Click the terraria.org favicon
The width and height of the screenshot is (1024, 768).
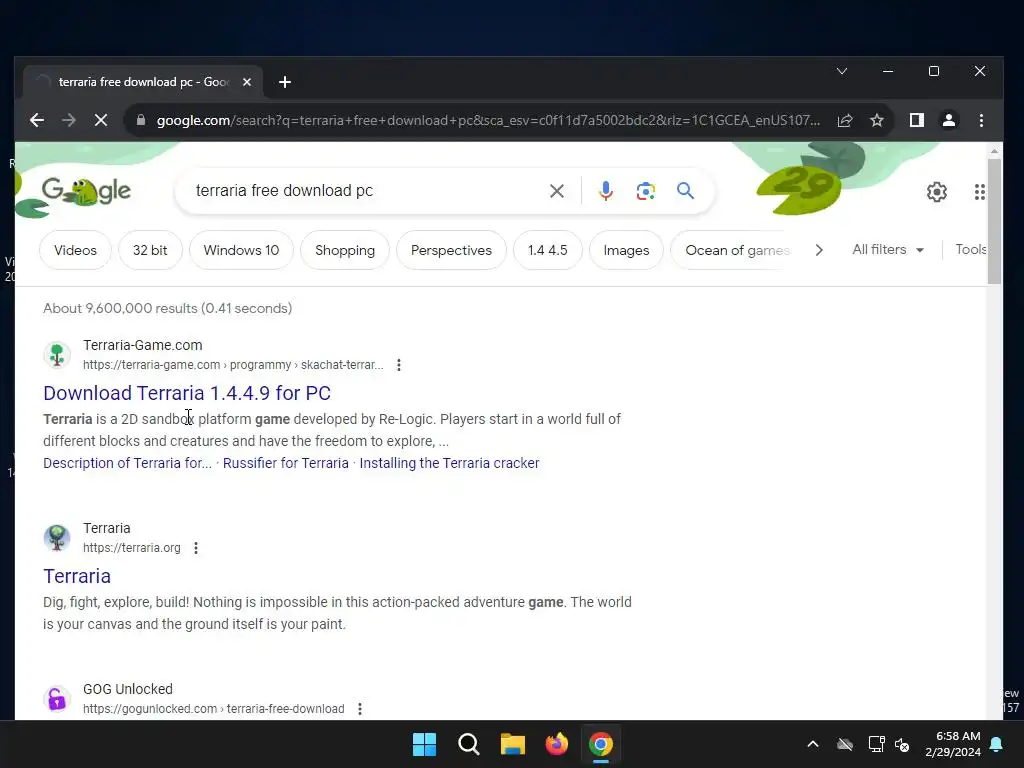57,537
